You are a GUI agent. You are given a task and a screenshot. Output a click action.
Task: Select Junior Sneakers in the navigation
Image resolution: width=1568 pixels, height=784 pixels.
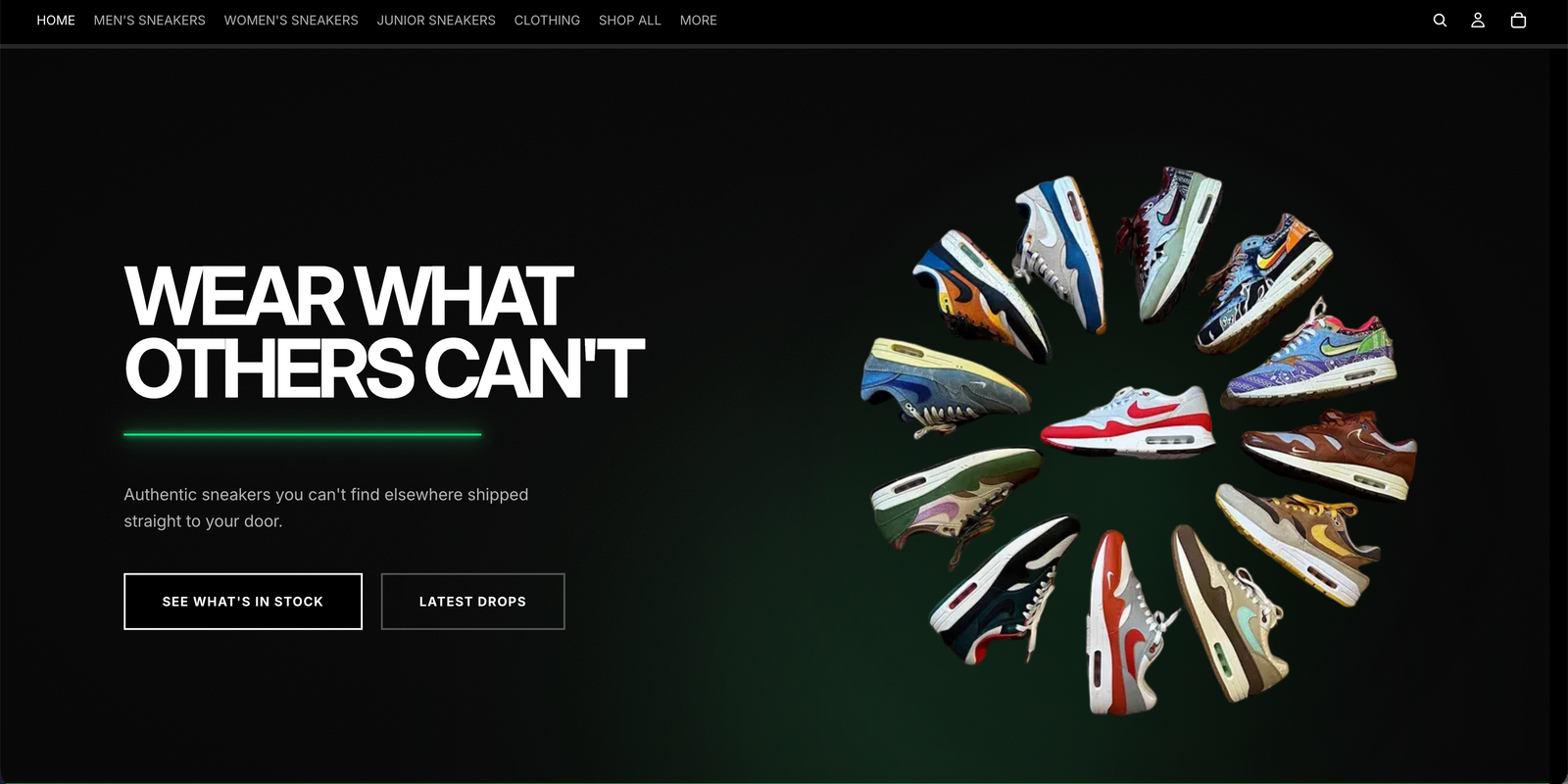click(436, 21)
